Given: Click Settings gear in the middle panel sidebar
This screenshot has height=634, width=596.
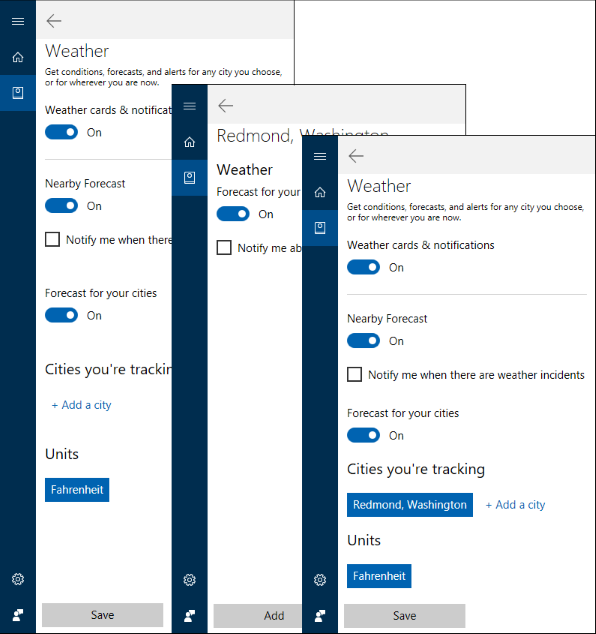Looking at the screenshot, I should (189, 580).
